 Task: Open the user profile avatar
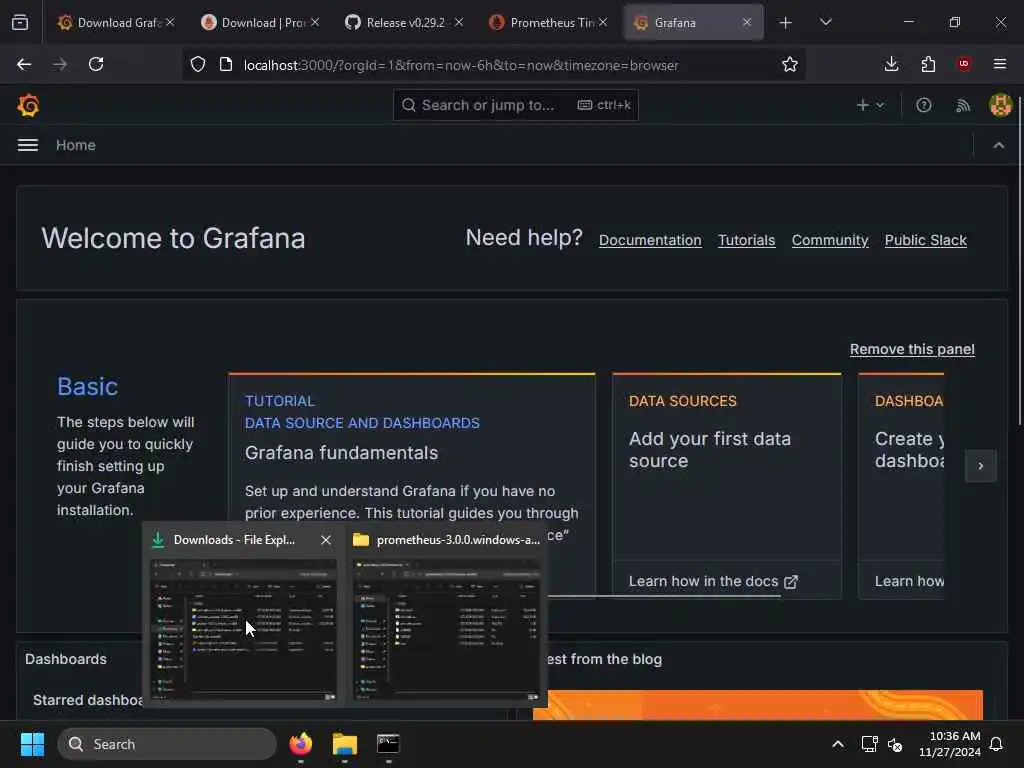(x=1000, y=105)
